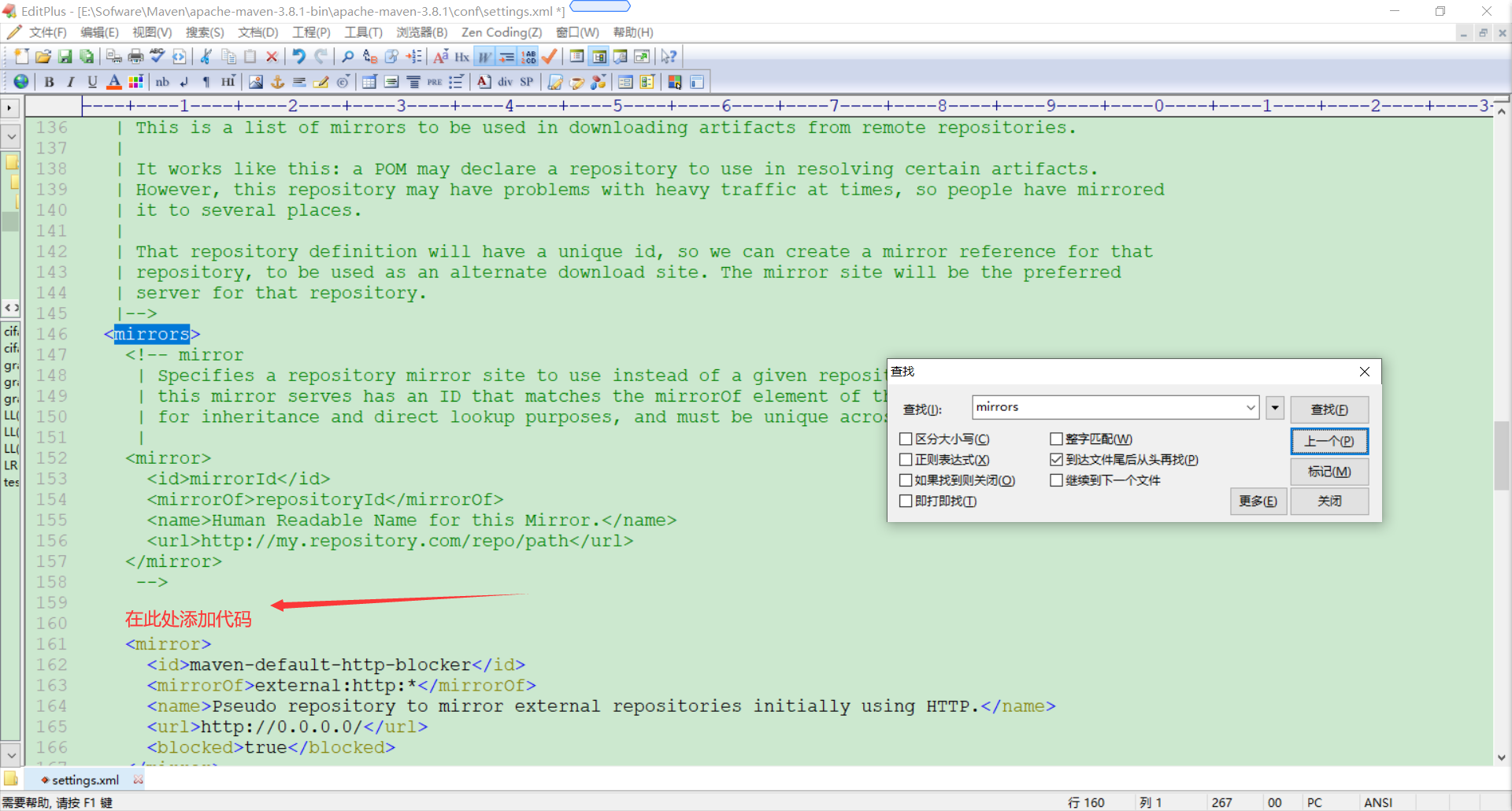Screen dimensions: 1512x811
Task: Open hex viewer with the Hx icon
Action: click(x=463, y=56)
